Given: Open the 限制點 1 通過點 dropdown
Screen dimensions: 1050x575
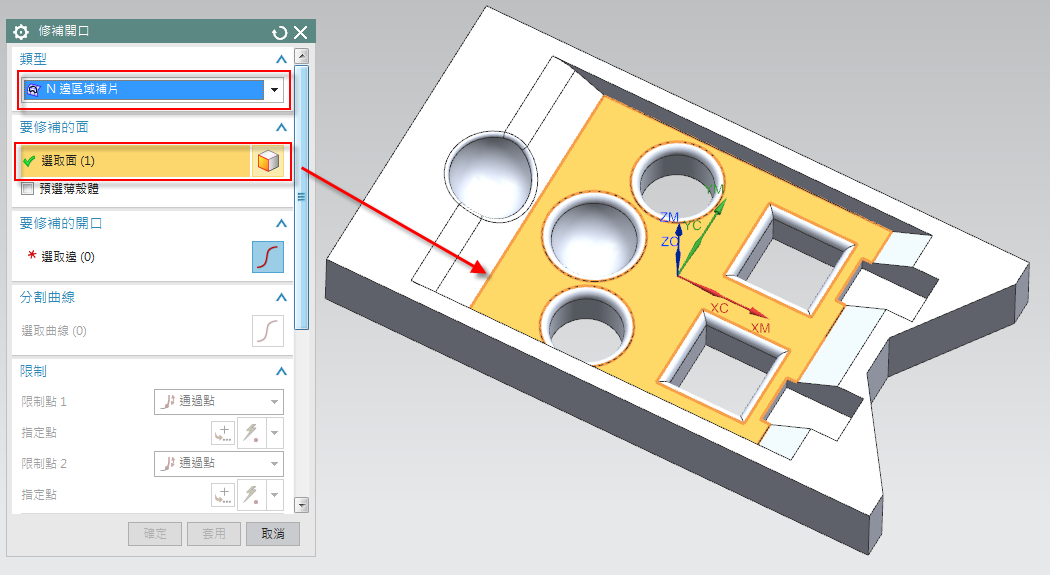Looking at the screenshot, I should (219, 402).
